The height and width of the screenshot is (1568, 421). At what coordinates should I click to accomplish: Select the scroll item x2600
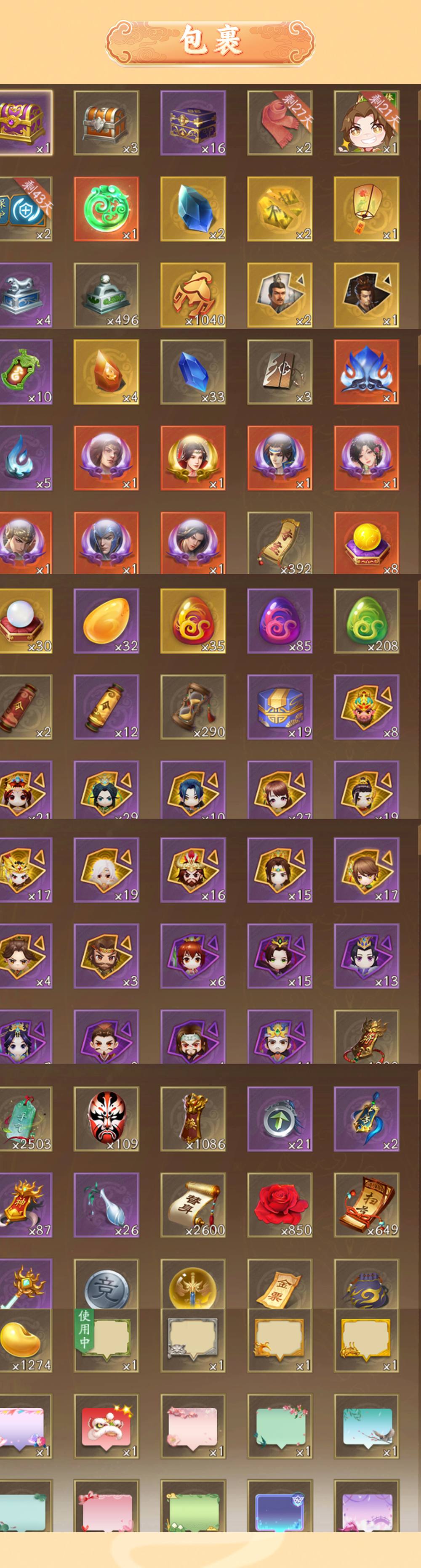click(x=193, y=1205)
